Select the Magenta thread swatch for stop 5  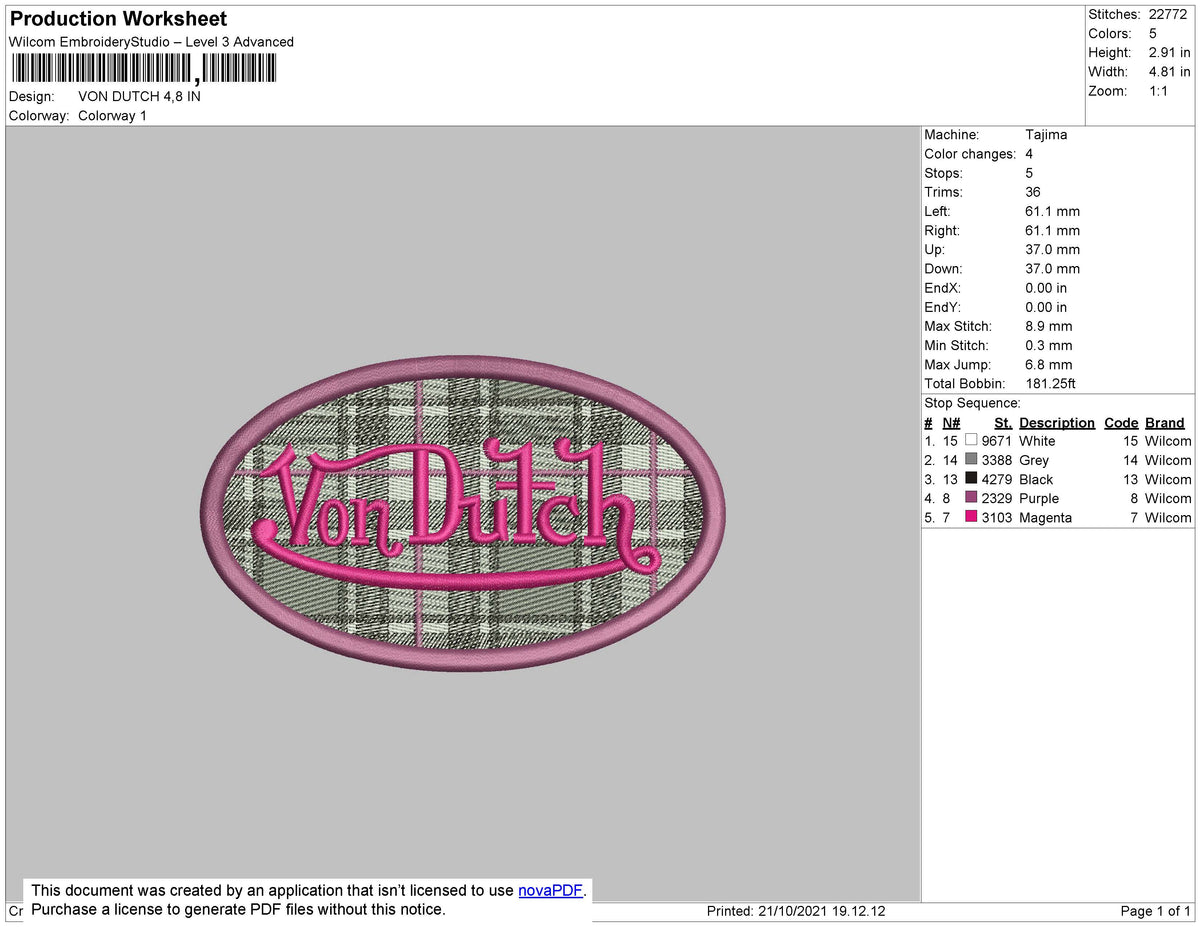[970, 516]
